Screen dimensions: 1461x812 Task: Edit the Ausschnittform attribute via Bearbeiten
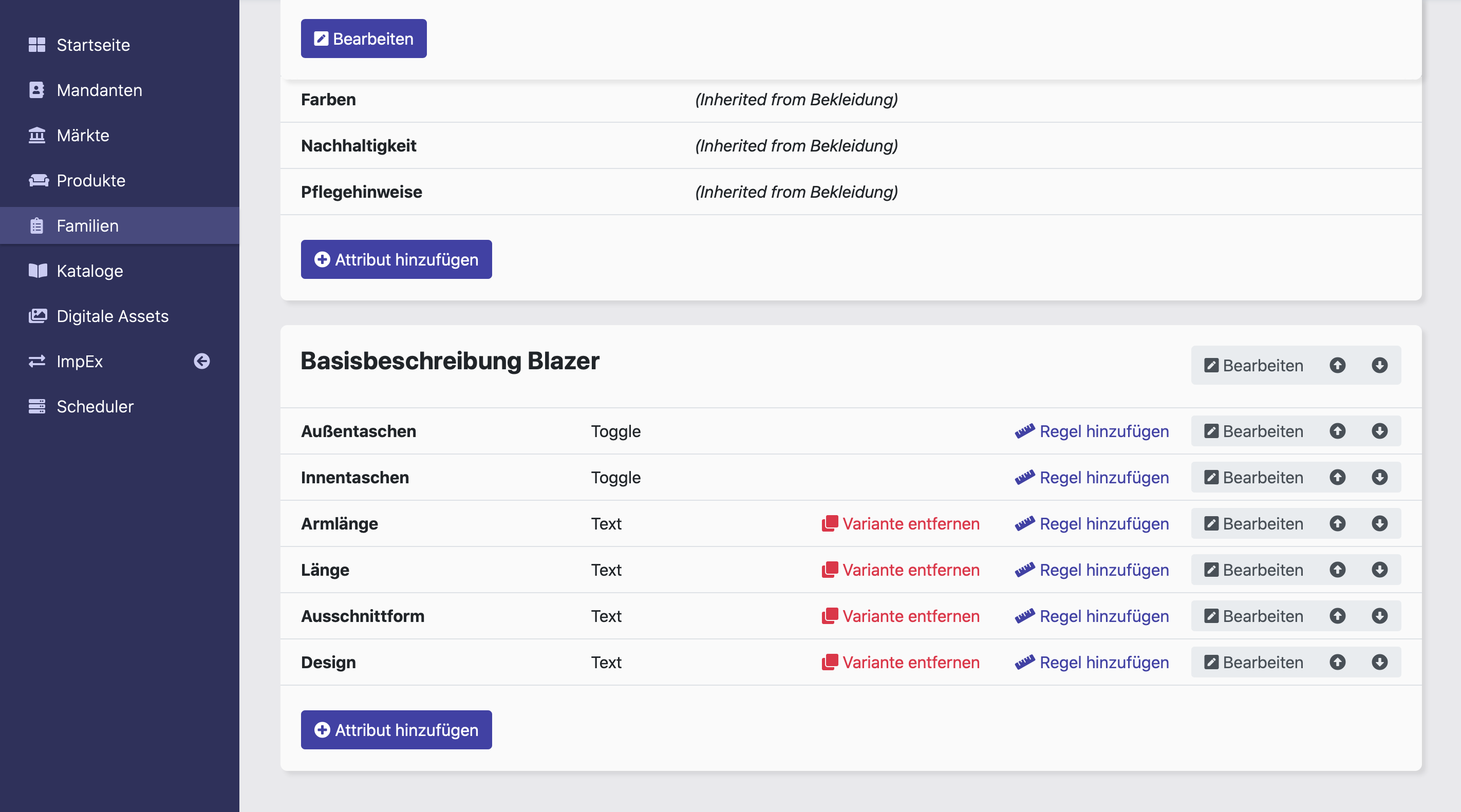click(1254, 616)
